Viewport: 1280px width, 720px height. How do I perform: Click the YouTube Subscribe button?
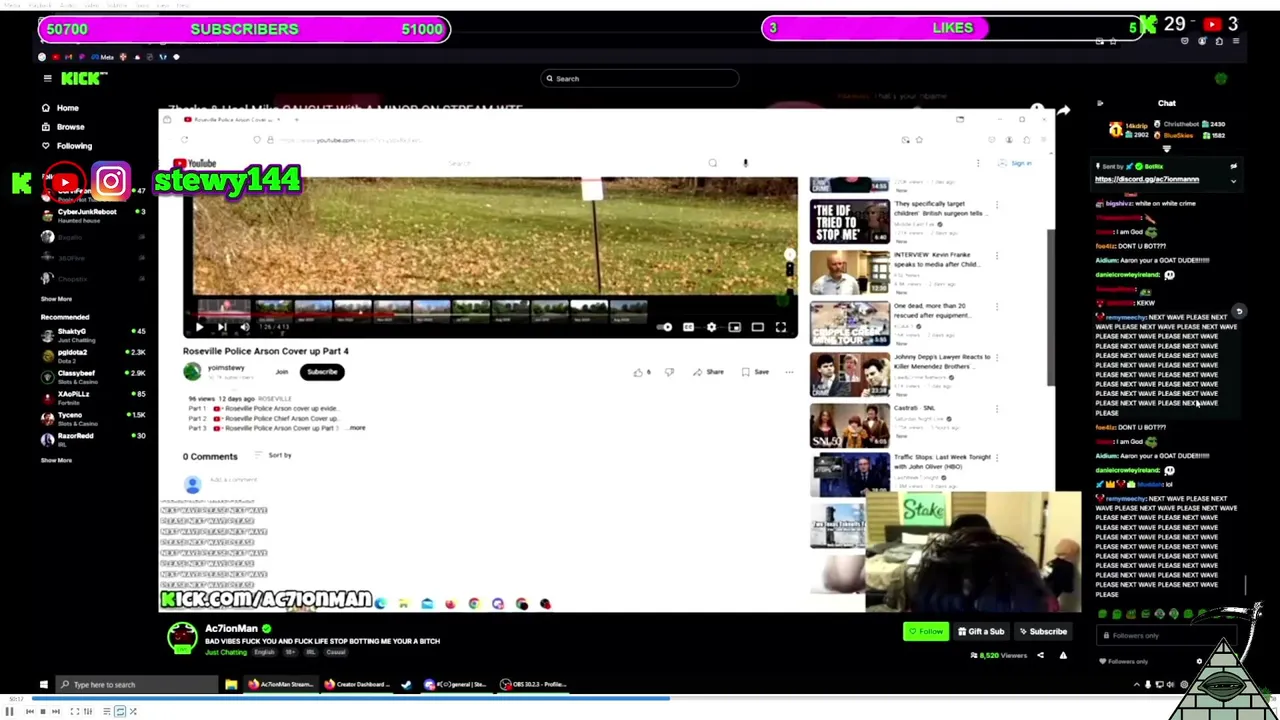[322, 372]
